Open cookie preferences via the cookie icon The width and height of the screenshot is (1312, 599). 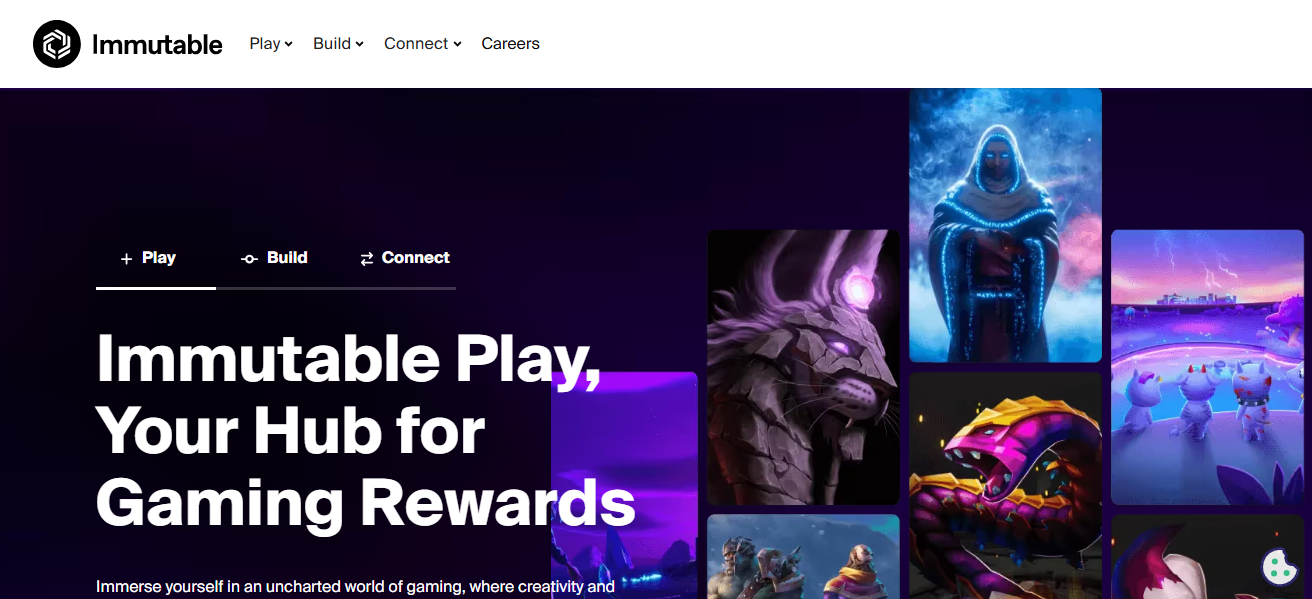(x=1279, y=567)
